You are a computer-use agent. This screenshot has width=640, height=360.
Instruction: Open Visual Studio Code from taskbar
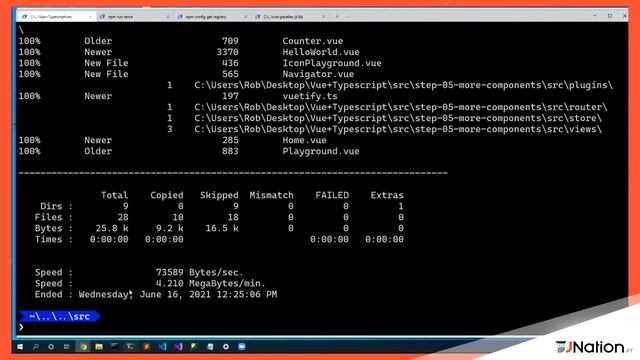(x=162, y=347)
